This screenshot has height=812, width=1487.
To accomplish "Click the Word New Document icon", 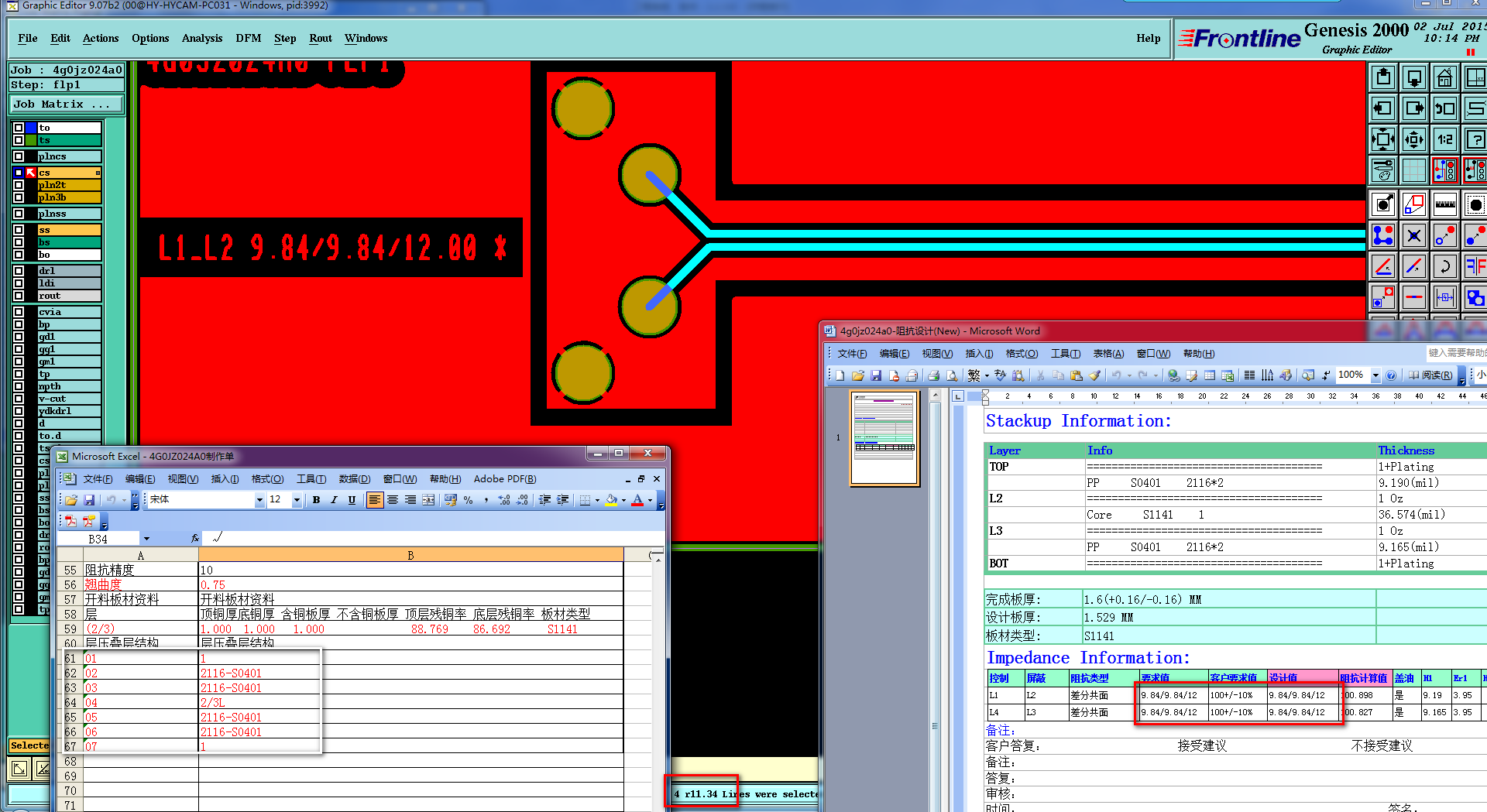I will (x=840, y=375).
